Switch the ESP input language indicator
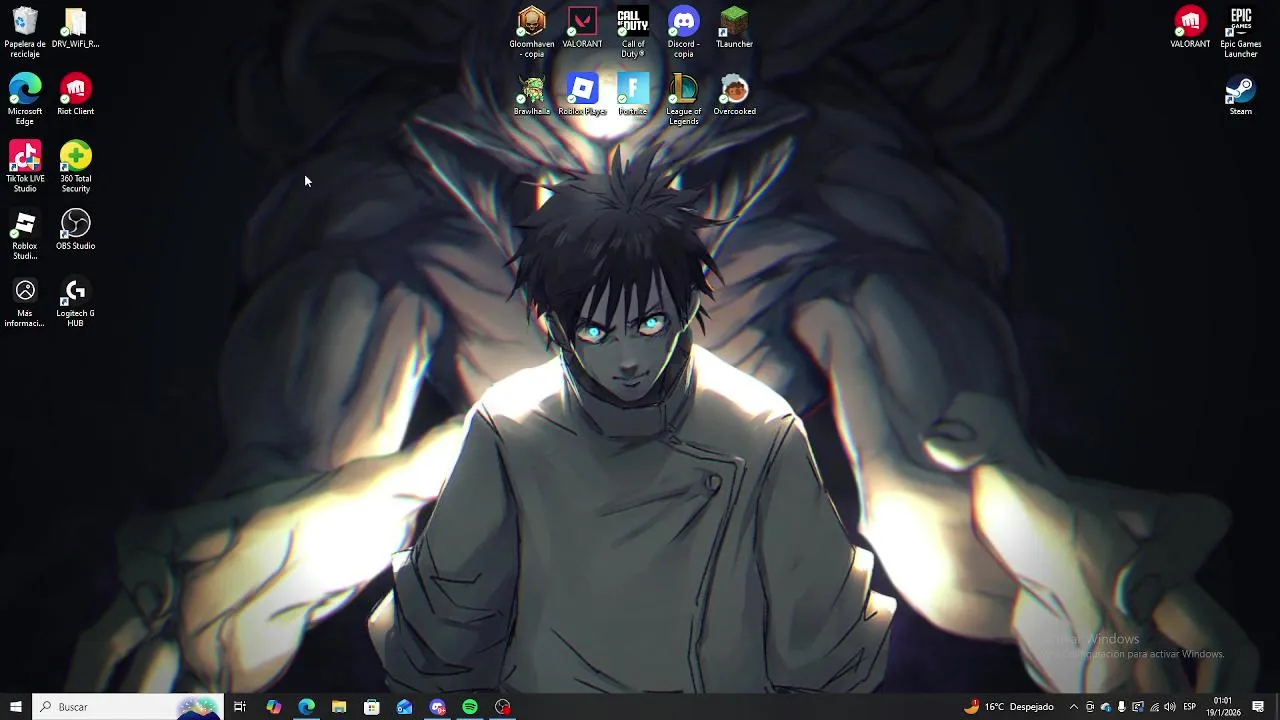This screenshot has height=720, width=1280. pos(1190,707)
